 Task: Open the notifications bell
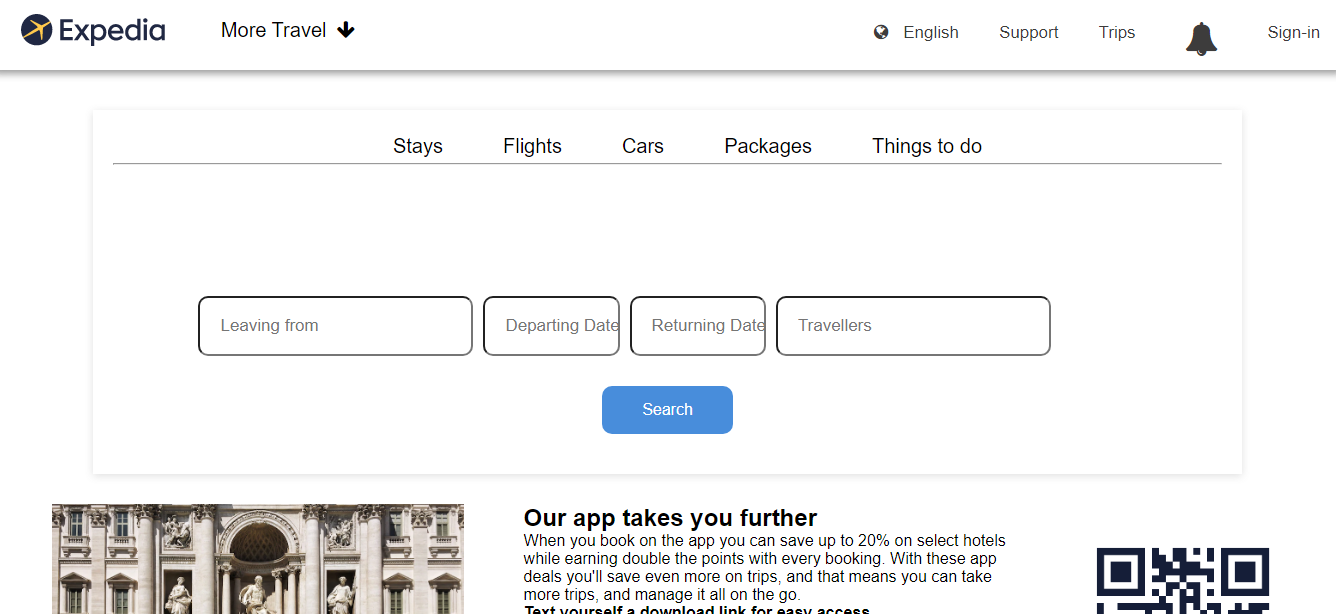(x=1201, y=38)
